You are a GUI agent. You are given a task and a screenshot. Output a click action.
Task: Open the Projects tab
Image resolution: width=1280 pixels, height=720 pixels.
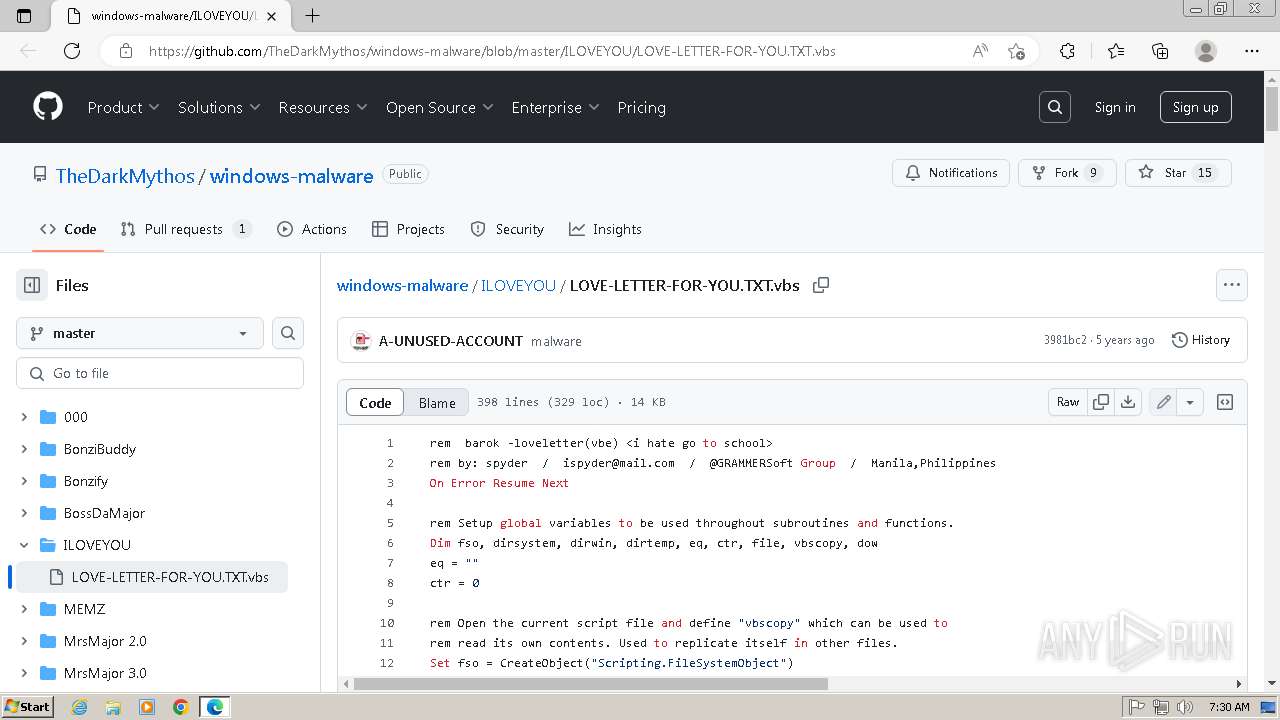408,229
